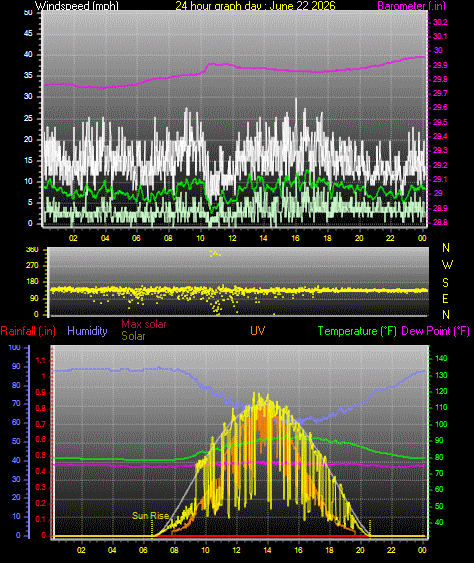Click the 'W' wind direction compass label
474x563 pixels.
coord(447,265)
